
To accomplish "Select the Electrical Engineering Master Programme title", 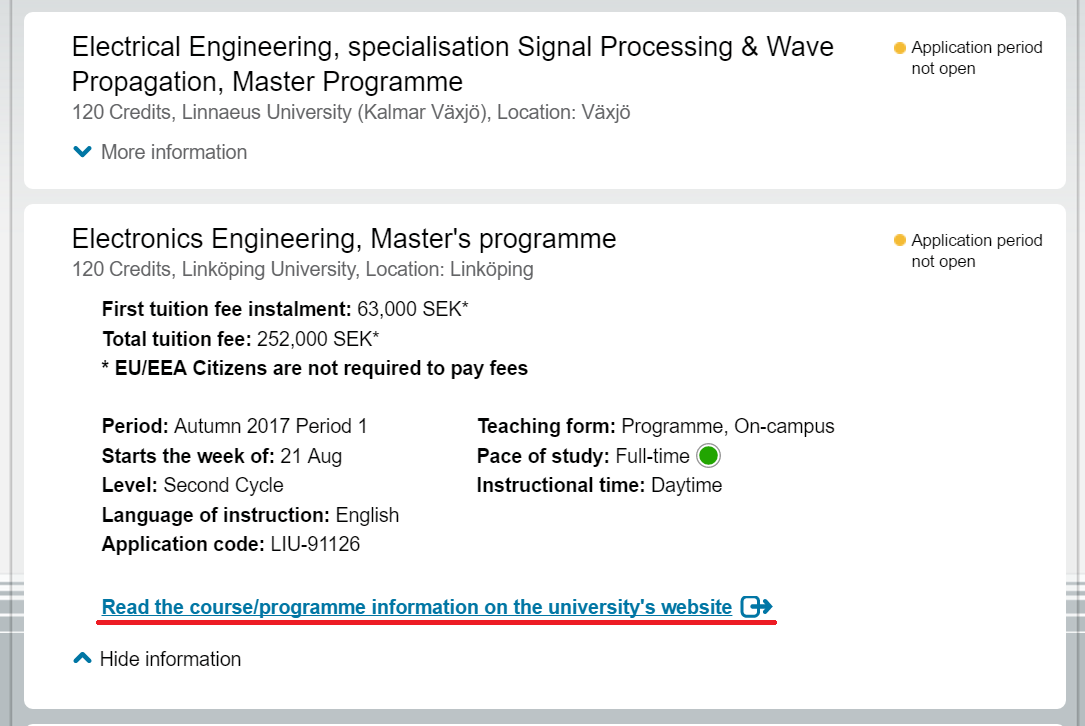I will click(452, 64).
